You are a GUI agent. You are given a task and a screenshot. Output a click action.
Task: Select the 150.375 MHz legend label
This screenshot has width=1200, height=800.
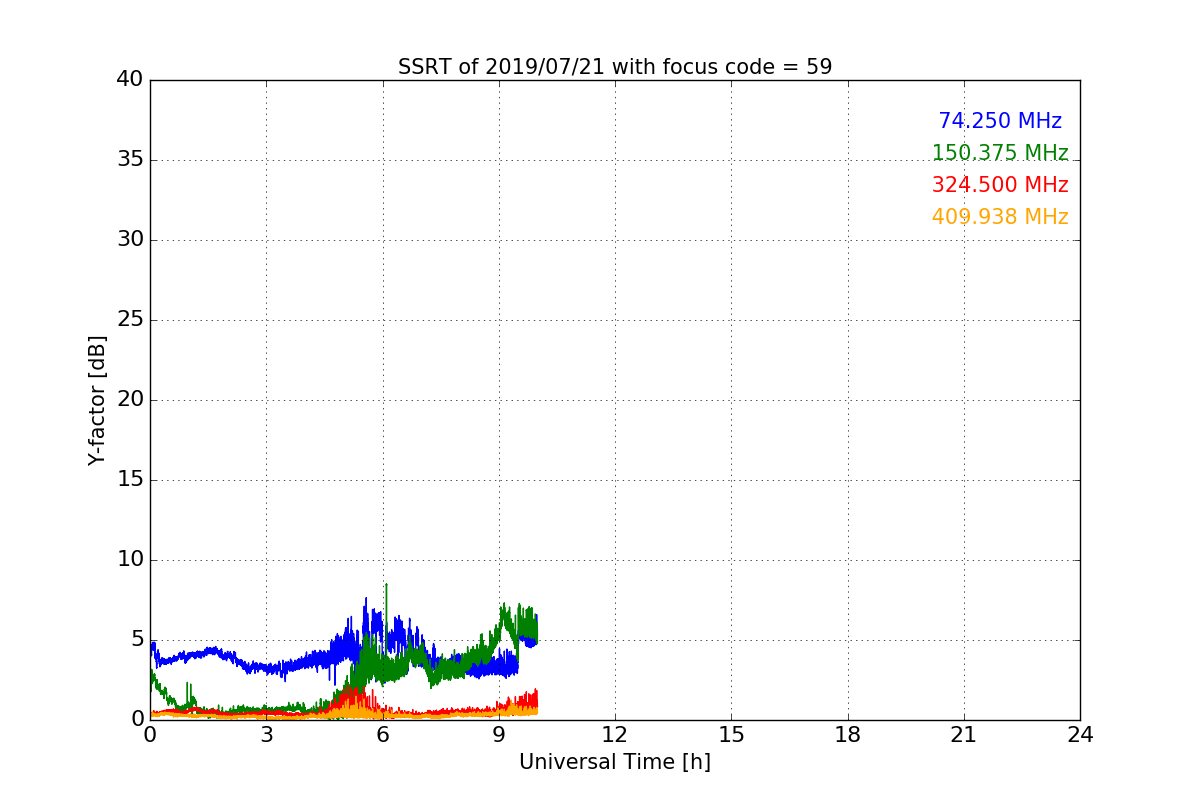(1000, 153)
